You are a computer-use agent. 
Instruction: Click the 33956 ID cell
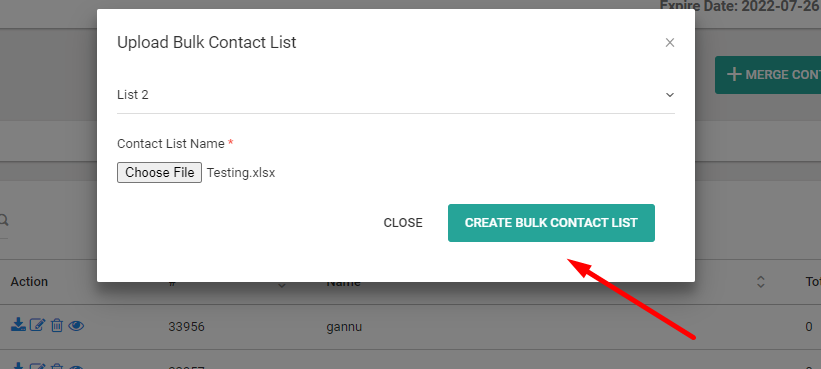click(x=186, y=327)
